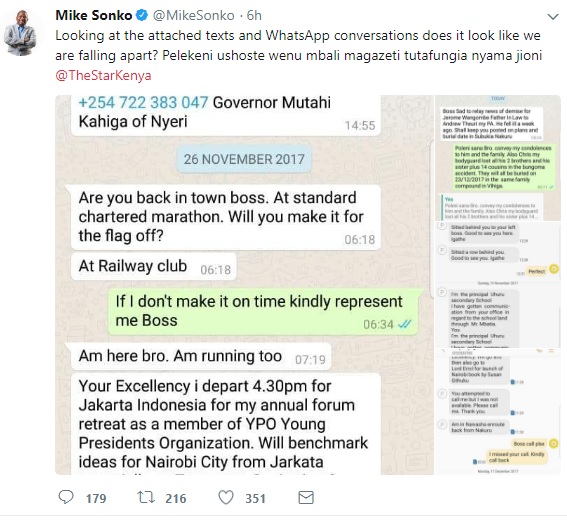The height and width of the screenshot is (523, 567).
Task: Click the tweet text body
Action: pyautogui.click(x=298, y=55)
